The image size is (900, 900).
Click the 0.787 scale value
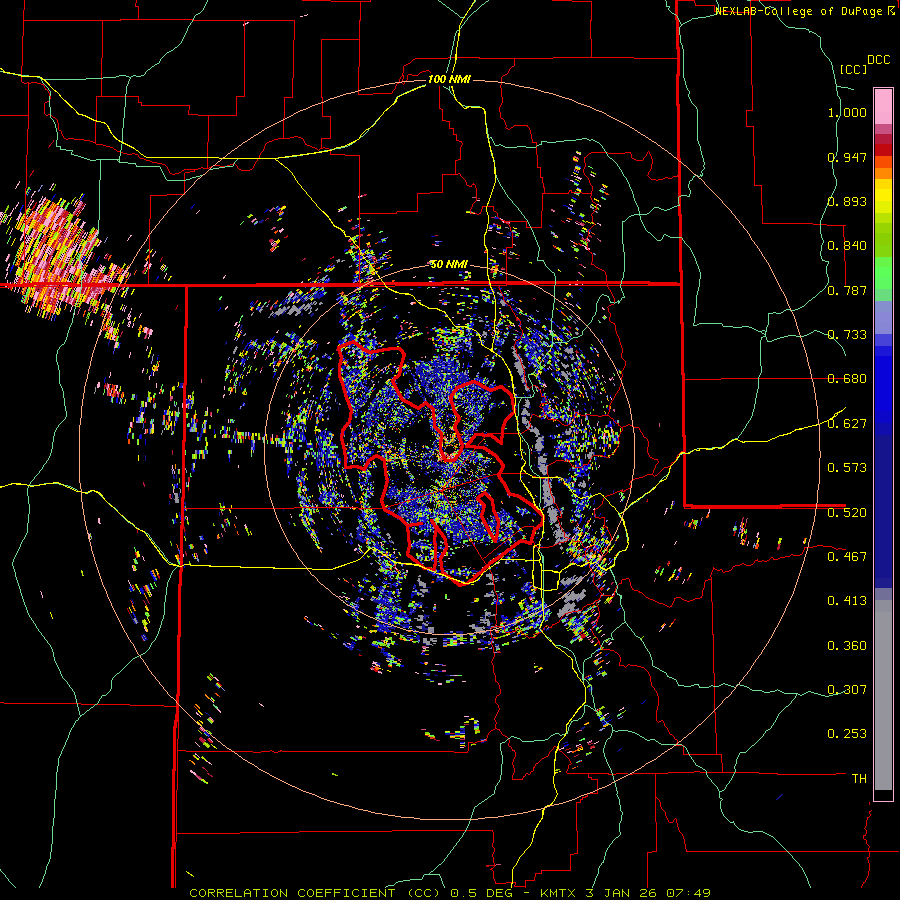847,290
